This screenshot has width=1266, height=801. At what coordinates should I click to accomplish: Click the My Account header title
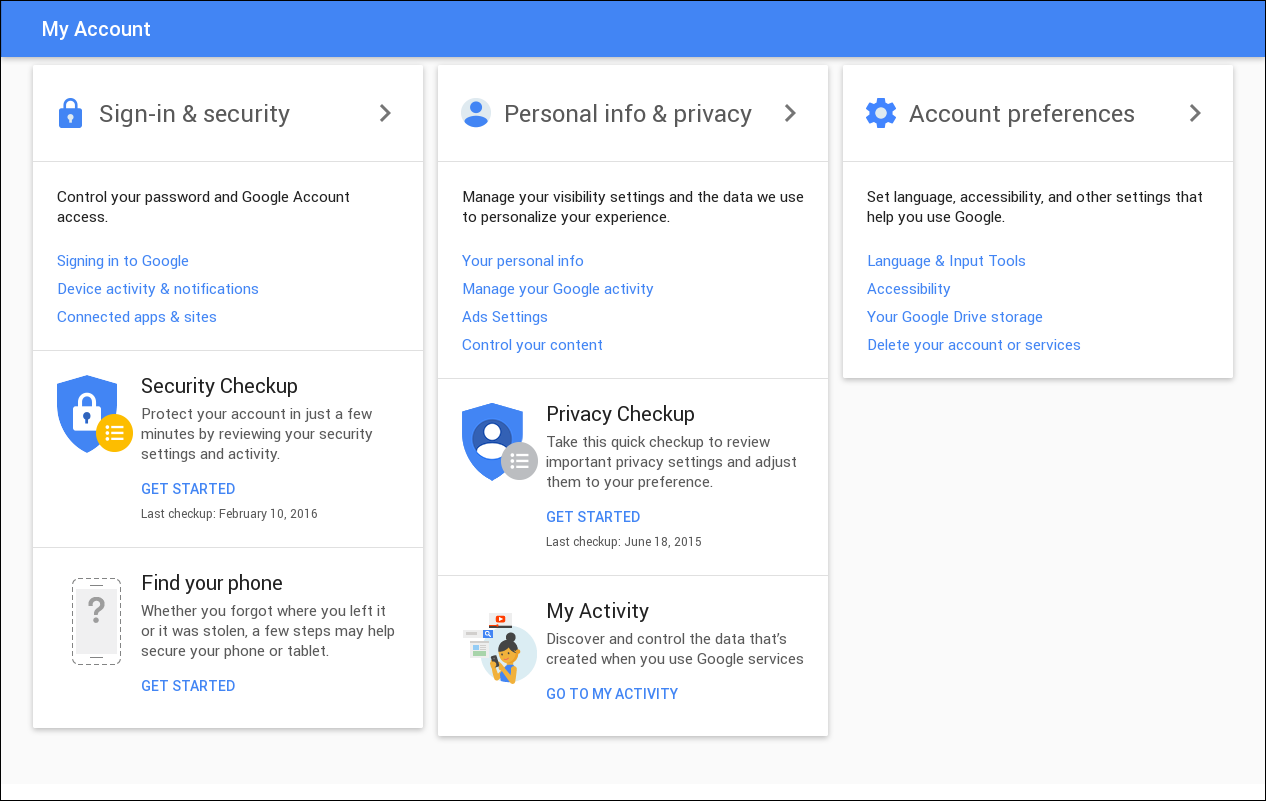(96, 29)
